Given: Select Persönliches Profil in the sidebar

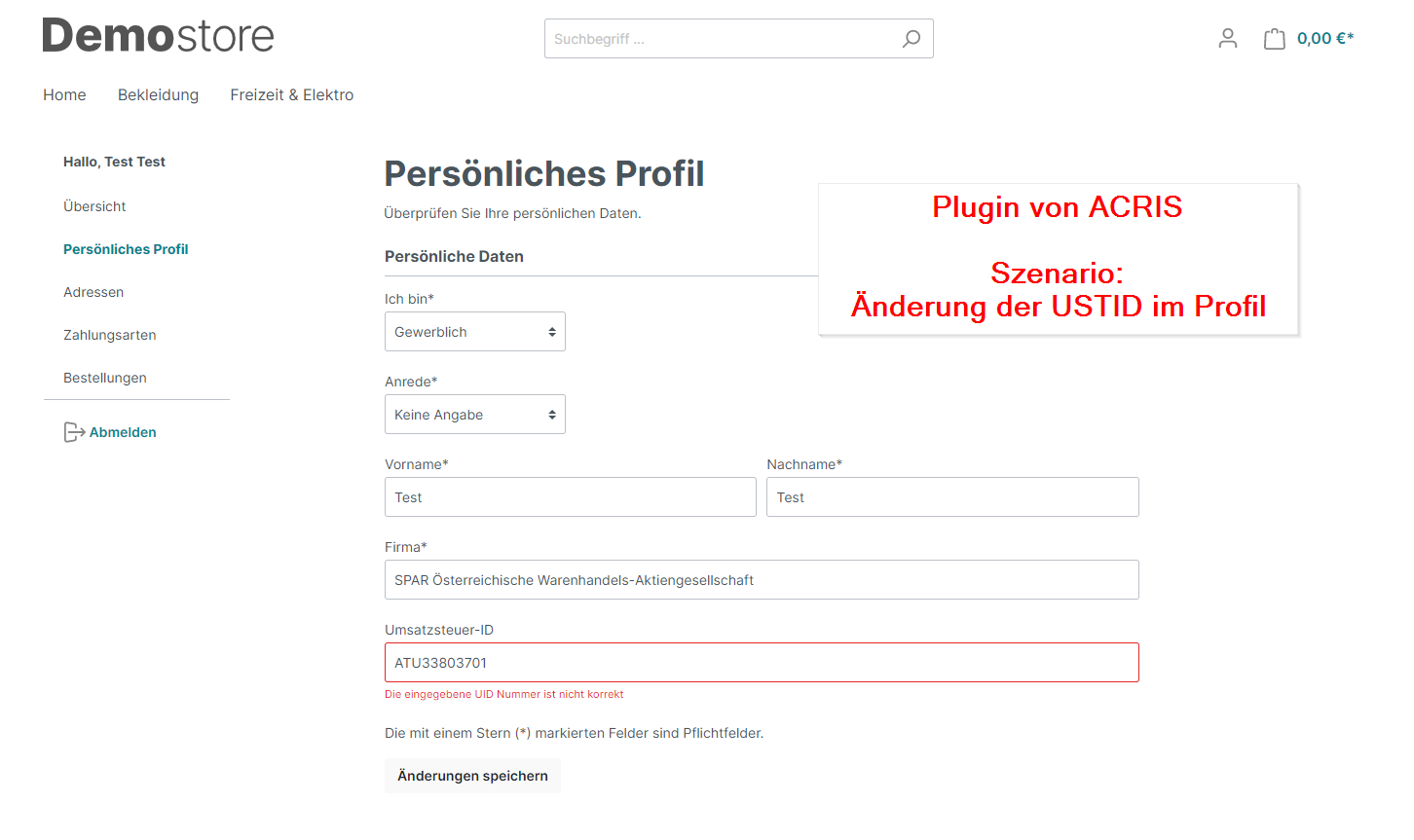Looking at the screenshot, I should click(126, 249).
